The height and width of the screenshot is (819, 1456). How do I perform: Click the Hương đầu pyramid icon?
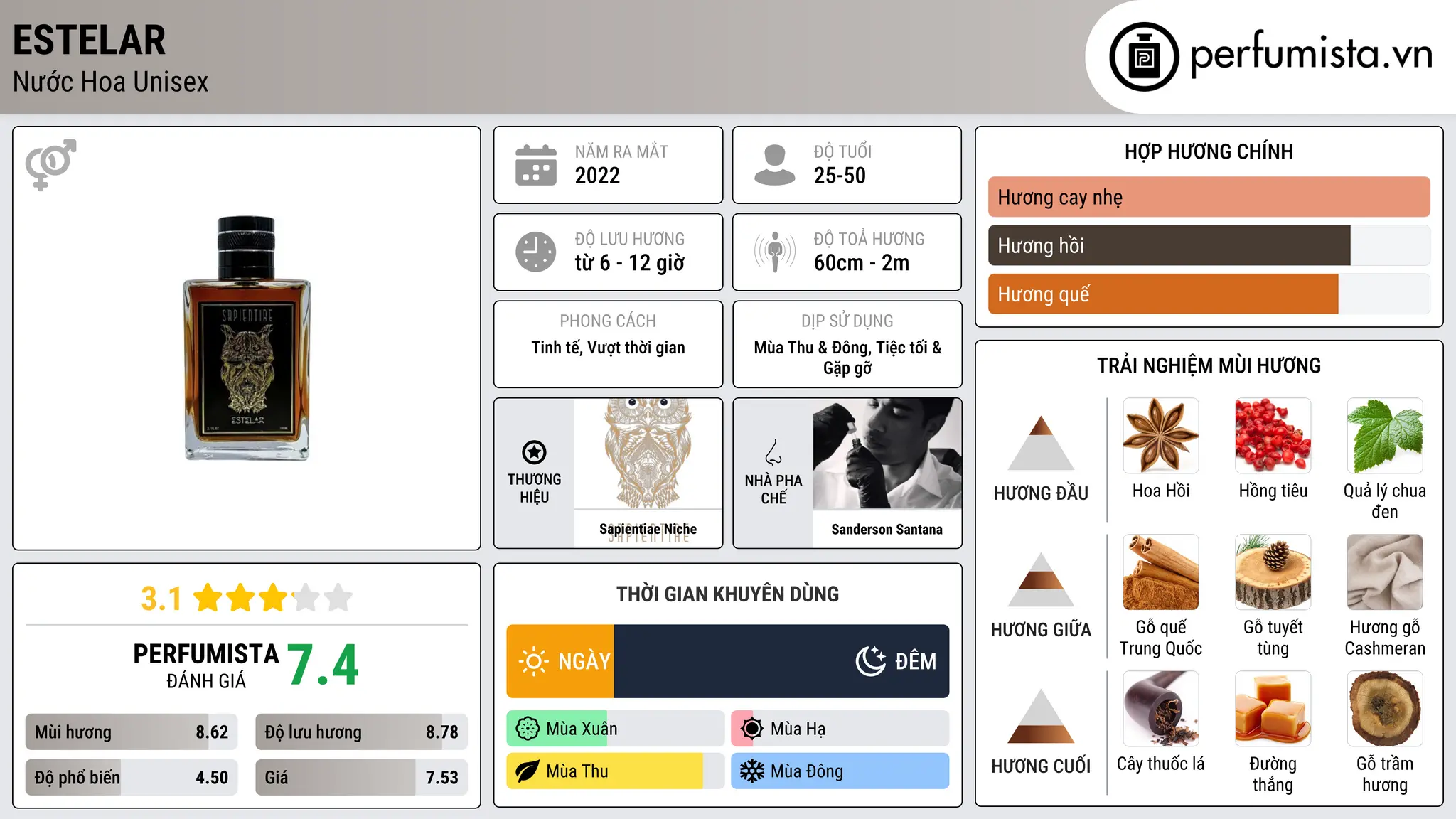click(x=1041, y=443)
